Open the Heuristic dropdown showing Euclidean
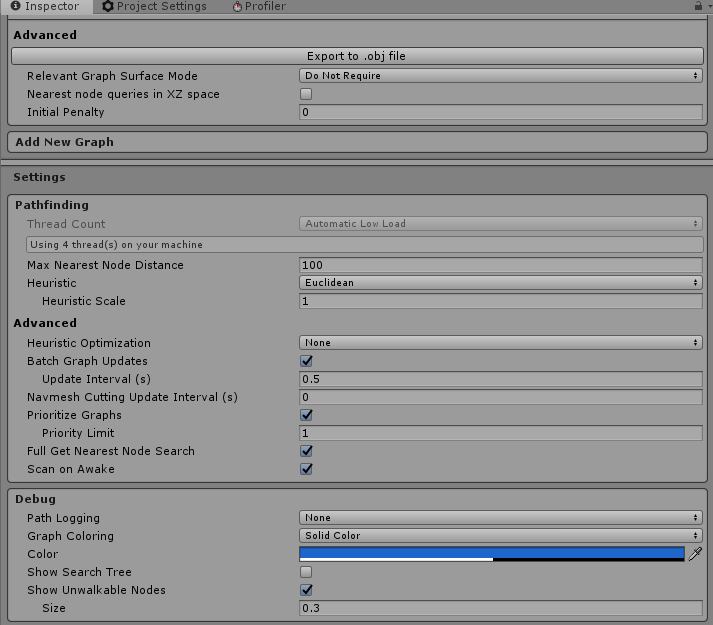 [x=501, y=282]
